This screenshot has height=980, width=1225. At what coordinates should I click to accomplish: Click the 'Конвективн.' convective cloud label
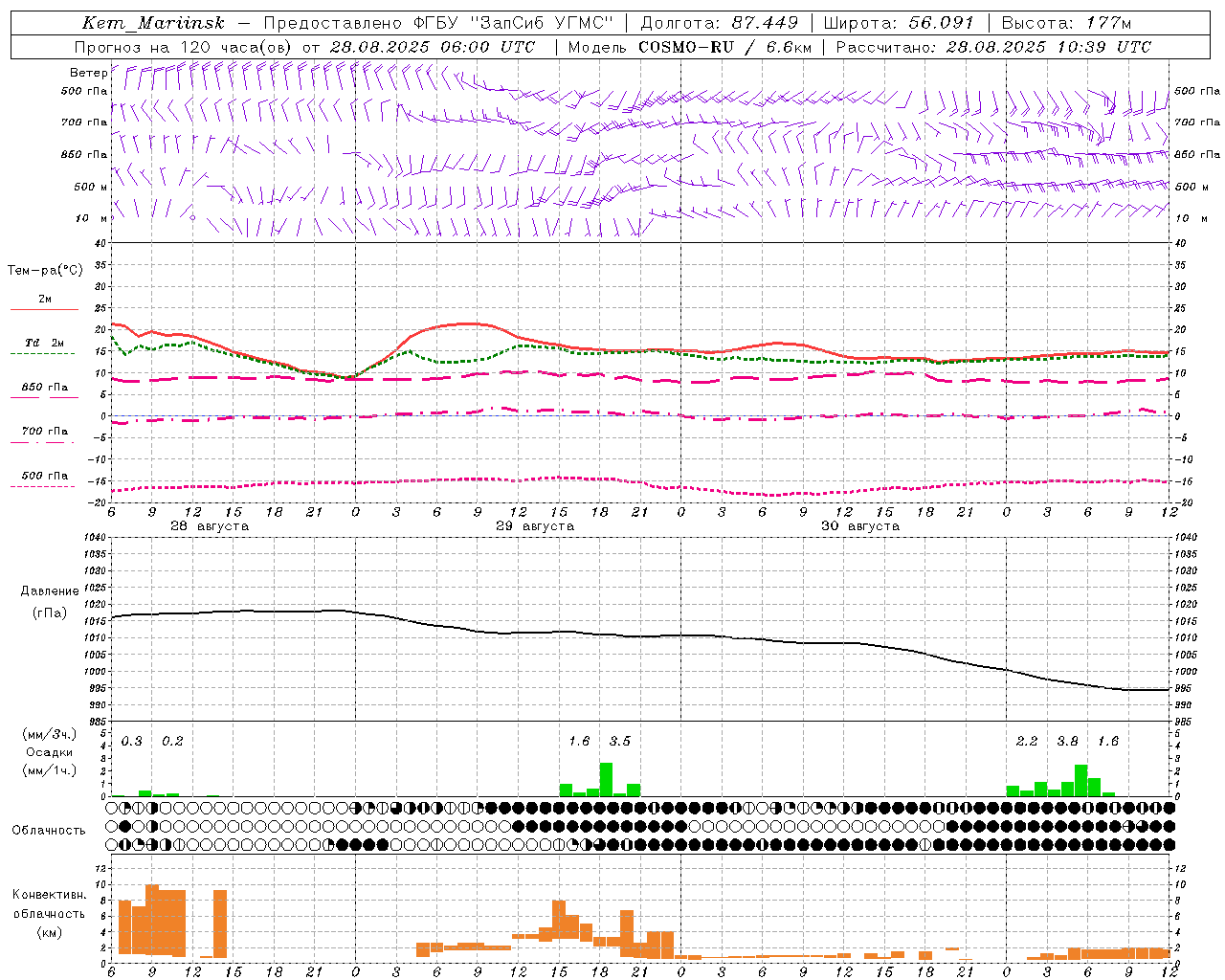click(x=50, y=895)
